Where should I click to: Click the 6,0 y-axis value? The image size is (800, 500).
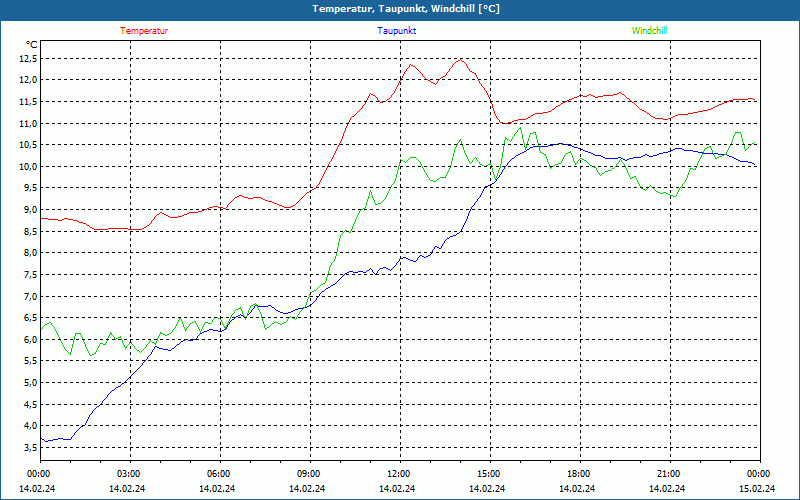coord(31,339)
